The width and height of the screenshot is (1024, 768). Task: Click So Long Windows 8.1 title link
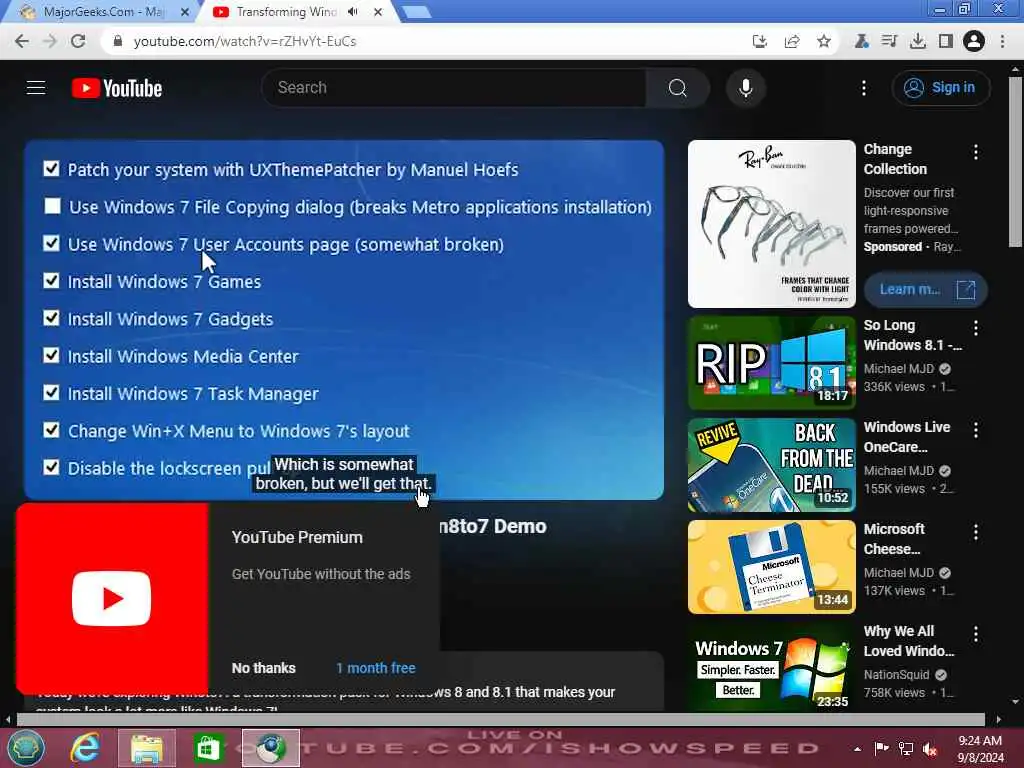pos(912,335)
